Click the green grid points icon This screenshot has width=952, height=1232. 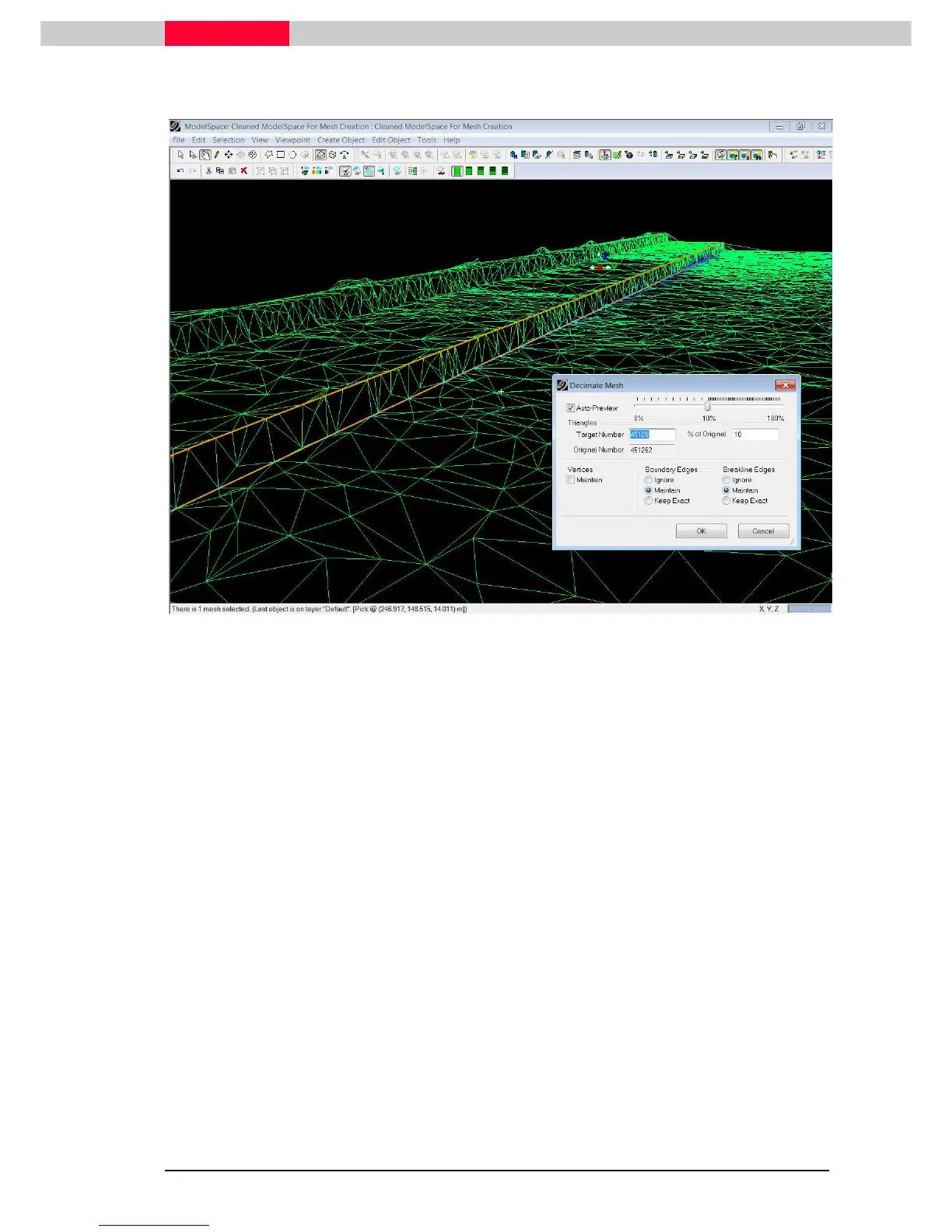412,171
